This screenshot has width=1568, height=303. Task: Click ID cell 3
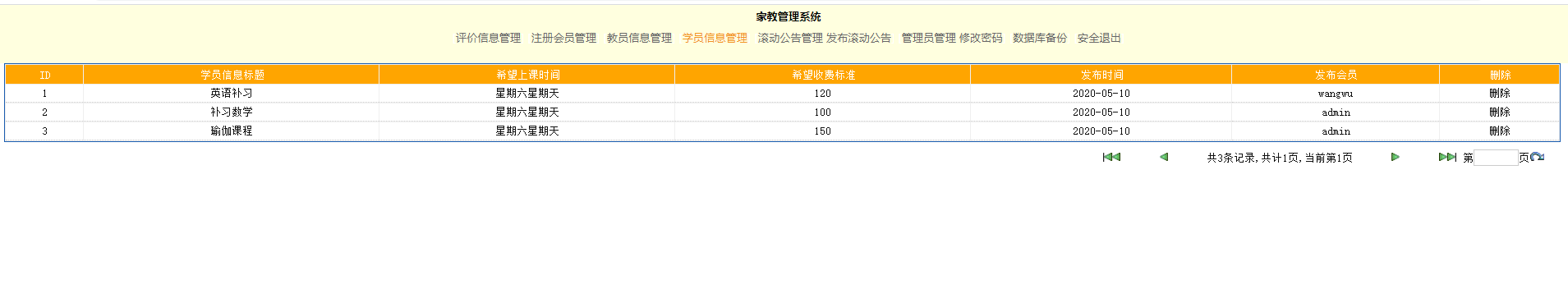coord(44,131)
